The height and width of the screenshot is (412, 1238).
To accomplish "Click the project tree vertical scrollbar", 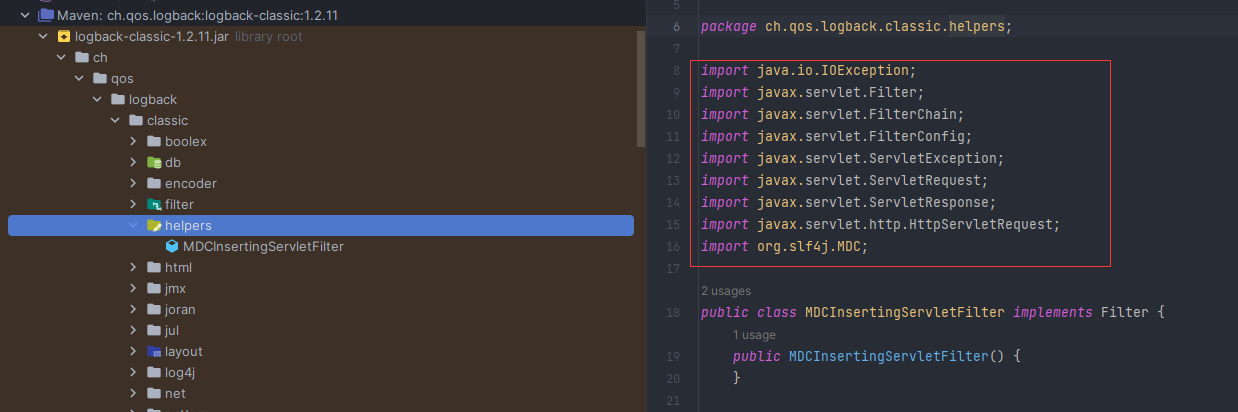I will coord(641,90).
